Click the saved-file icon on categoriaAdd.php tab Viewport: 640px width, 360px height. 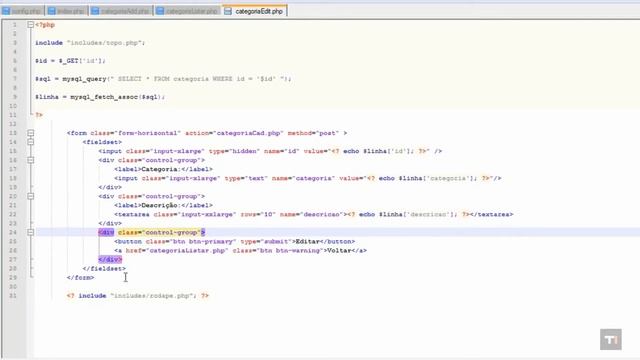click(95, 11)
